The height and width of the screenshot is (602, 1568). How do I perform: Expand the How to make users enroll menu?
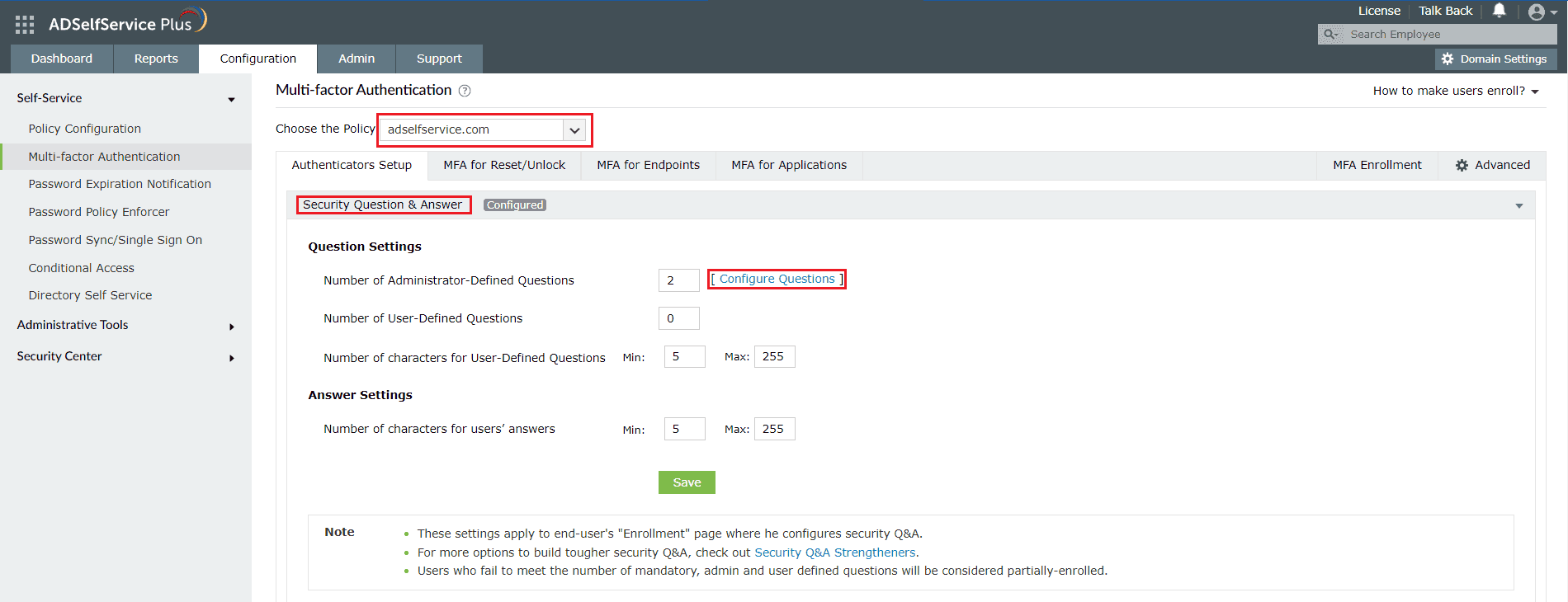tap(1456, 91)
